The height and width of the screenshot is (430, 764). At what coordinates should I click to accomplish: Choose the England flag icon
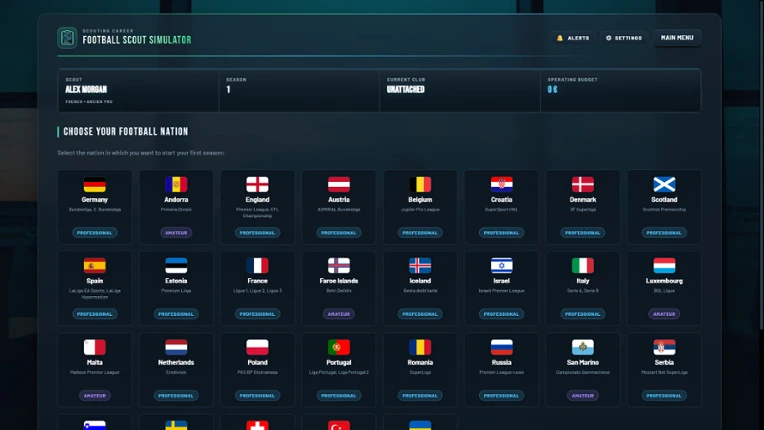tap(257, 185)
